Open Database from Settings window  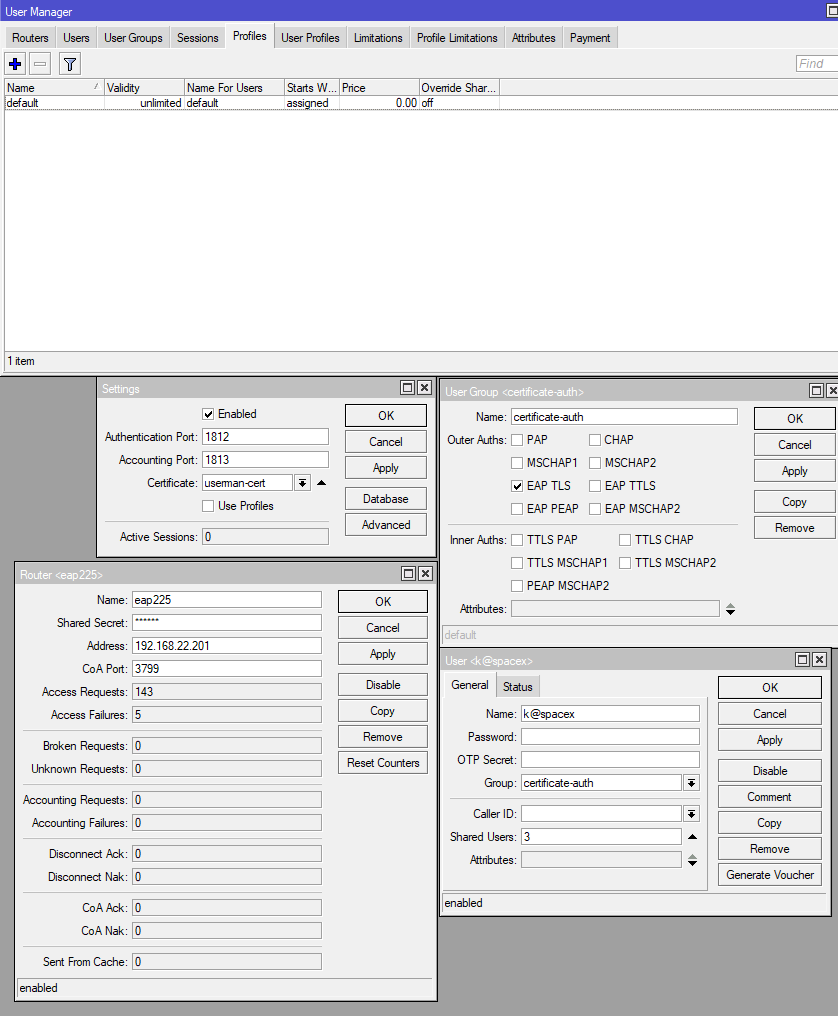[386, 499]
